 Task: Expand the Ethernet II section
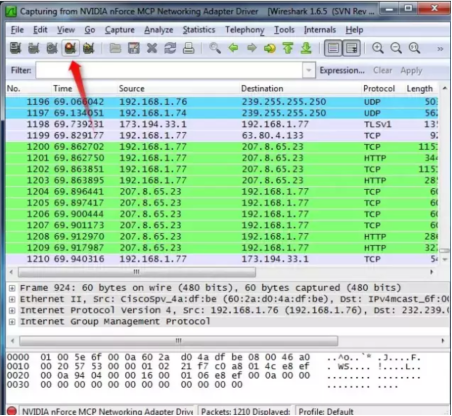[x=12, y=299]
